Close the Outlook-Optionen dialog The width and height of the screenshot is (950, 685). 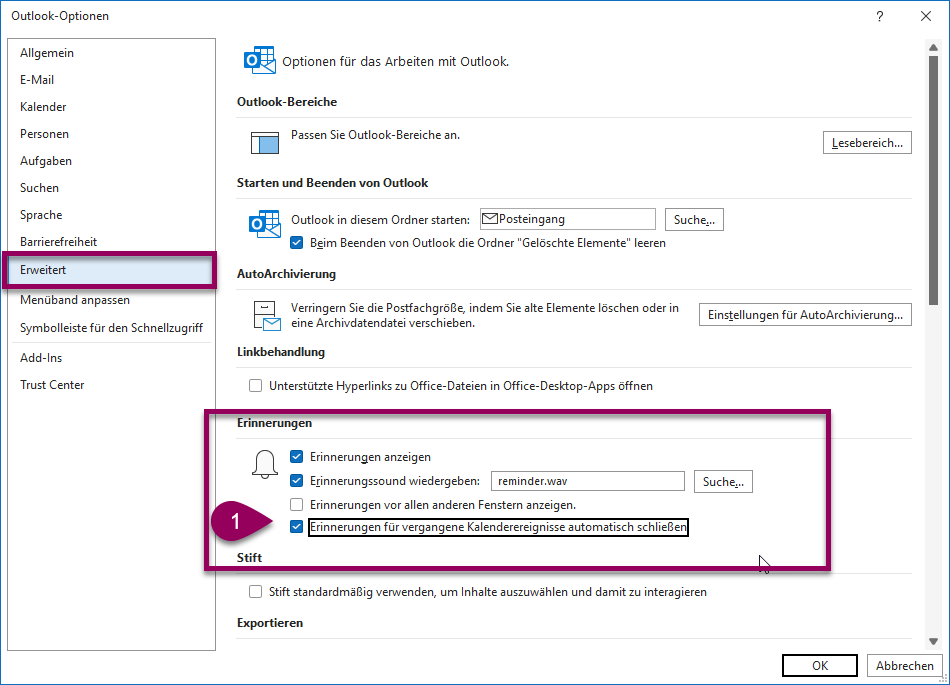[926, 16]
